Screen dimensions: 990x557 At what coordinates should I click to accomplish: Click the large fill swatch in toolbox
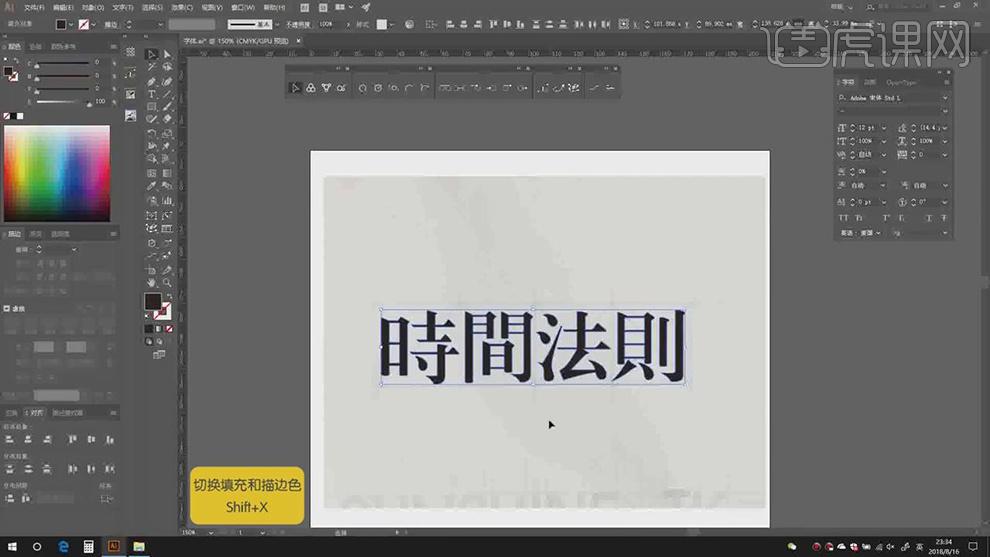tap(153, 302)
